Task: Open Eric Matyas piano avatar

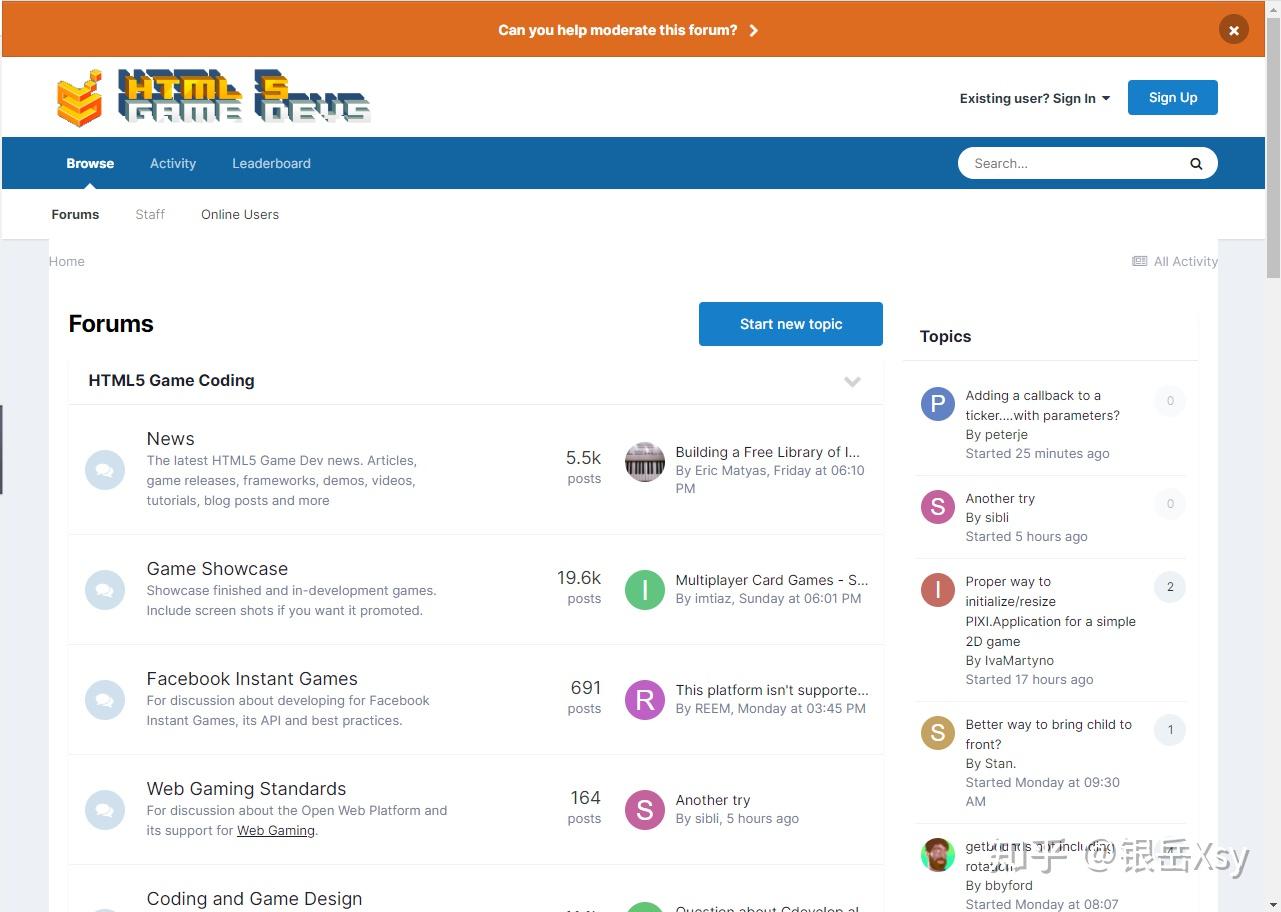Action: [645, 462]
